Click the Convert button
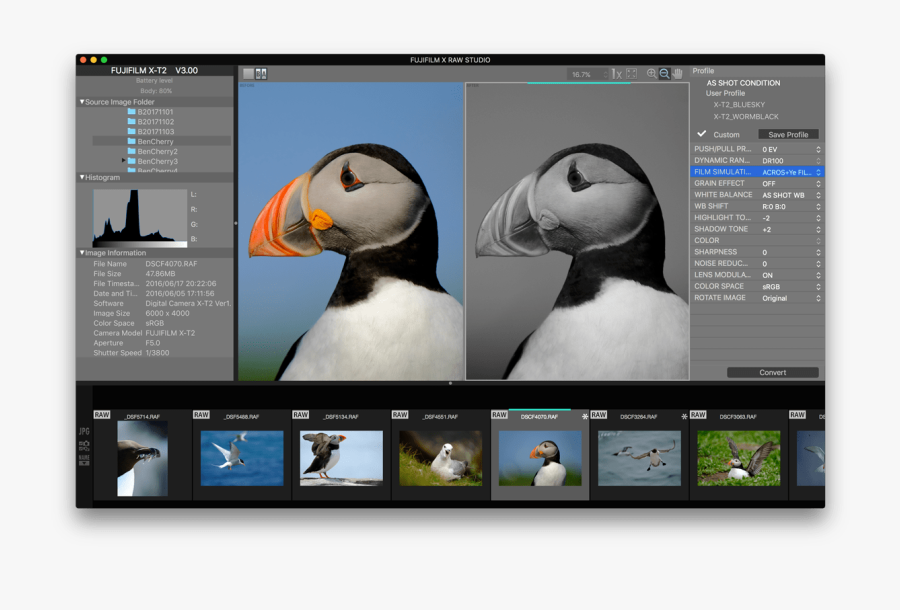 tap(772, 372)
